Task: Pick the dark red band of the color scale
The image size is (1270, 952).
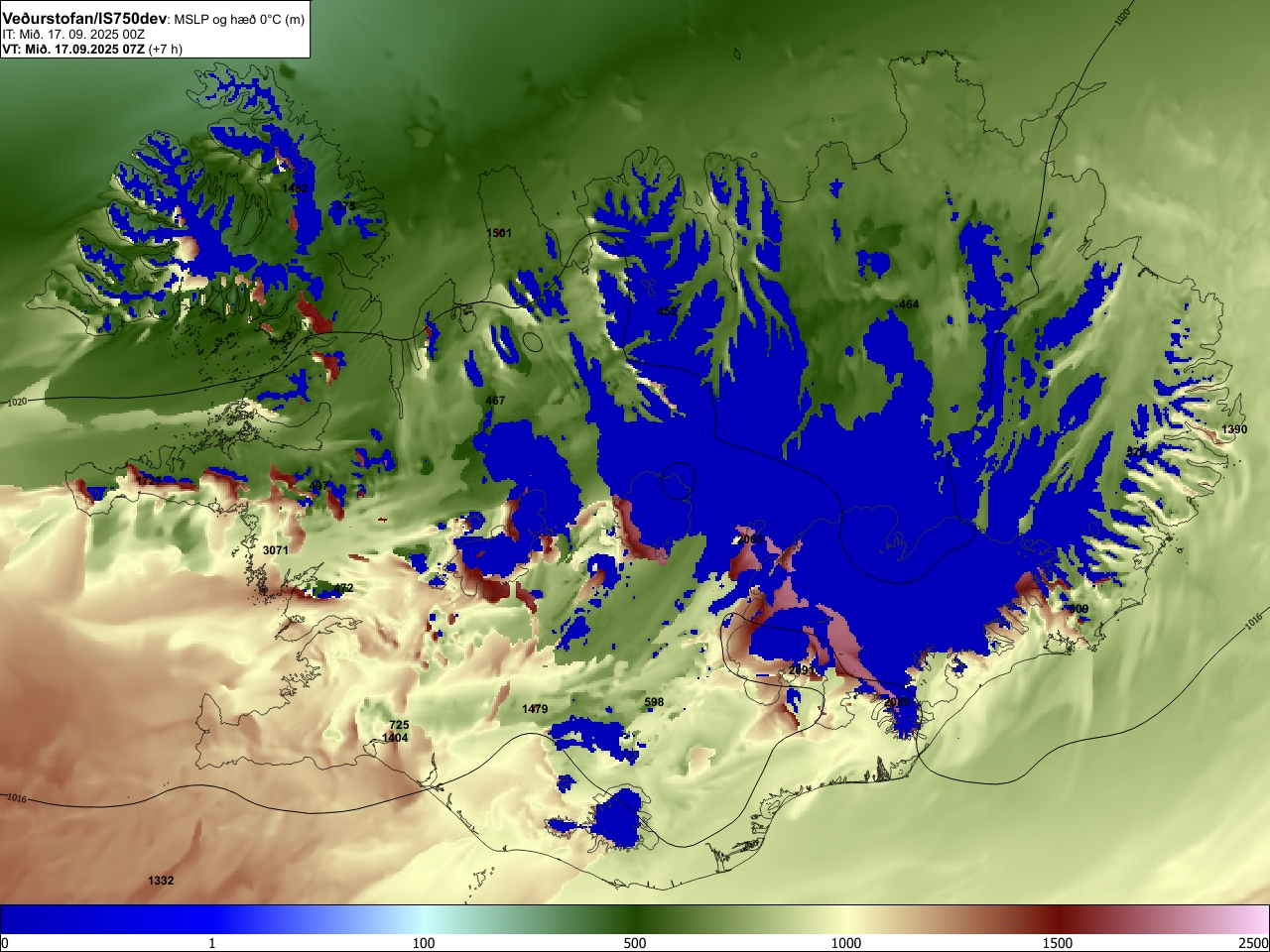Action: tap(1058, 919)
